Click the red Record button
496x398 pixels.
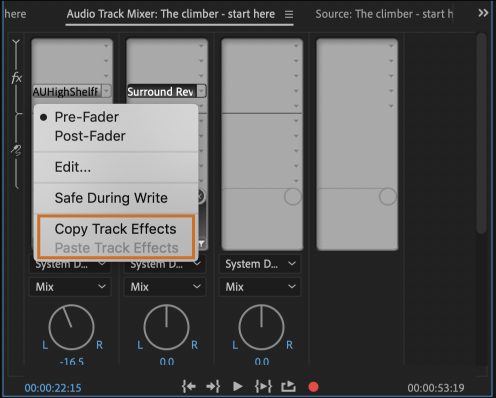[313, 387]
